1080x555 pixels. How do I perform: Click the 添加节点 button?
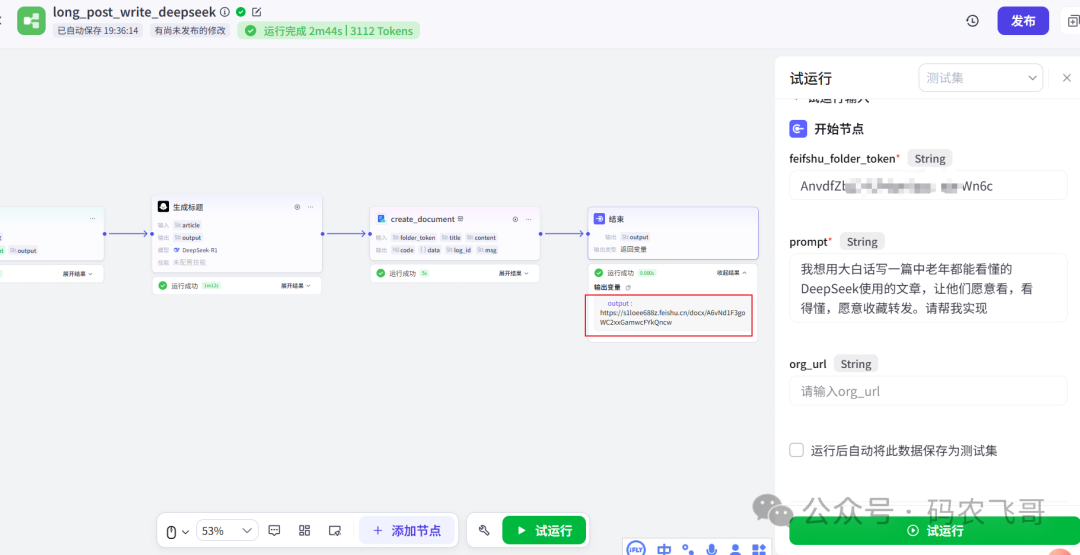coord(406,531)
